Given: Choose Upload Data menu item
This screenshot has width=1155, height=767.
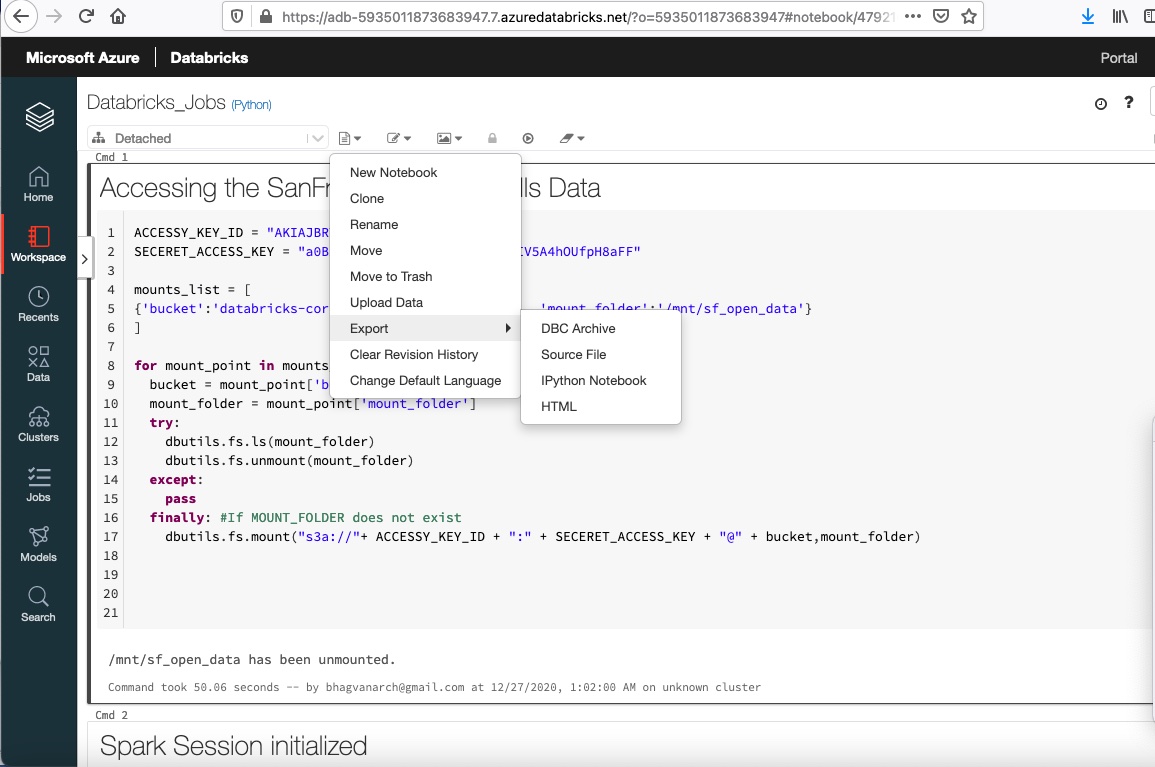Looking at the screenshot, I should click(425, 303).
